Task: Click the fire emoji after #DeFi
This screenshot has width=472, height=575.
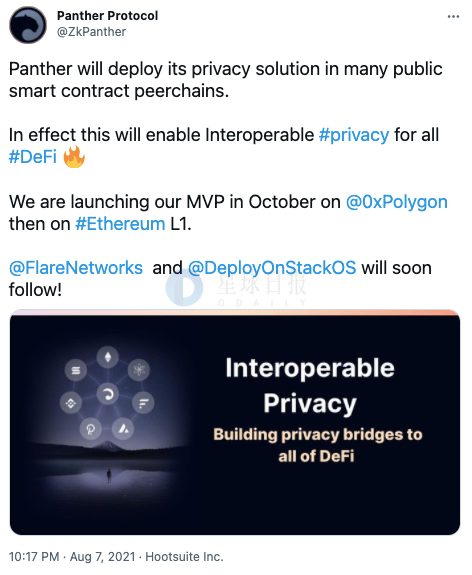Action: [74, 157]
